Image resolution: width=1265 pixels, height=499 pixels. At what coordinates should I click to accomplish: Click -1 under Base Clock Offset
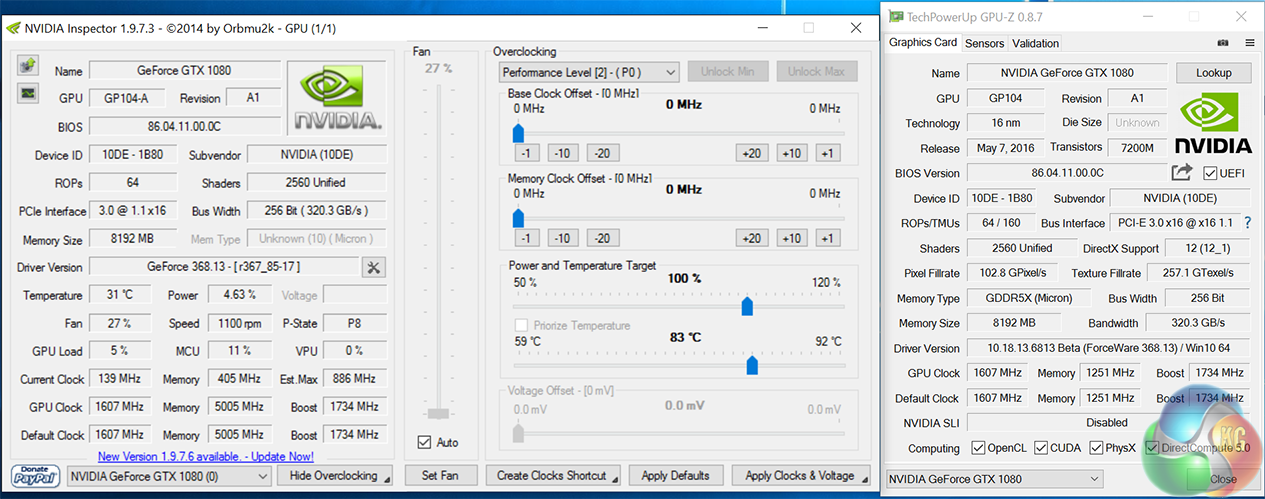click(527, 153)
